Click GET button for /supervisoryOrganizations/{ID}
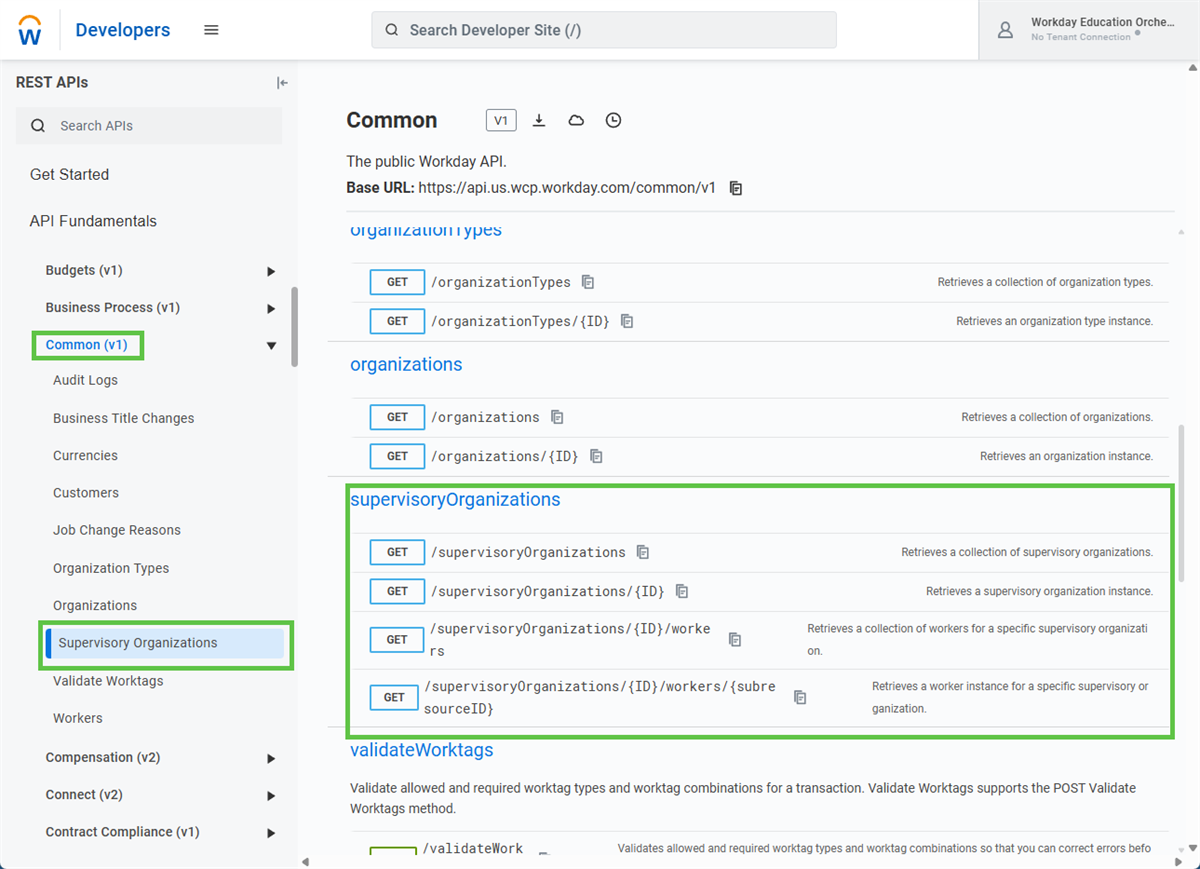This screenshot has width=1200, height=869. coord(397,591)
